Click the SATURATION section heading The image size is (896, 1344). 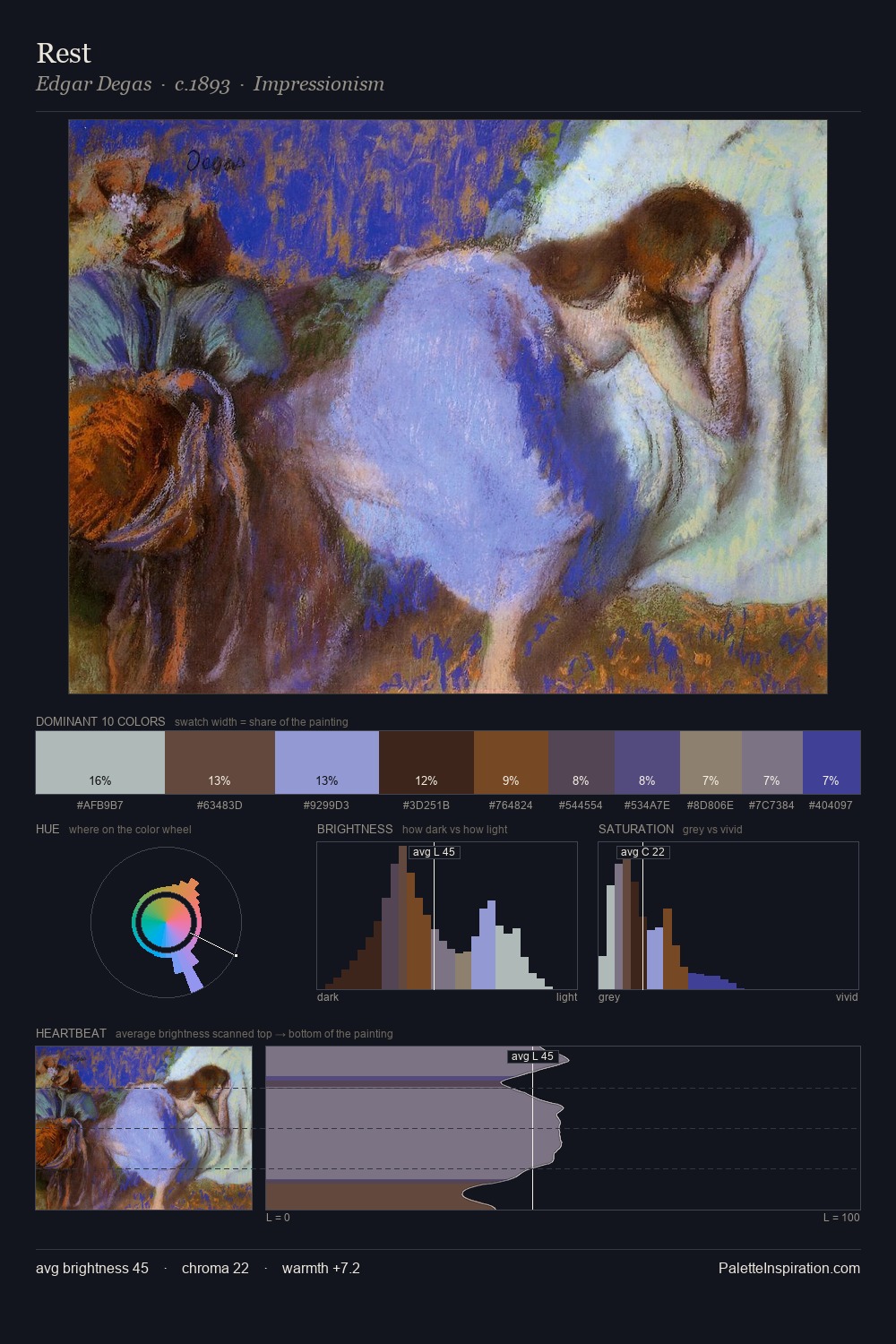point(636,829)
